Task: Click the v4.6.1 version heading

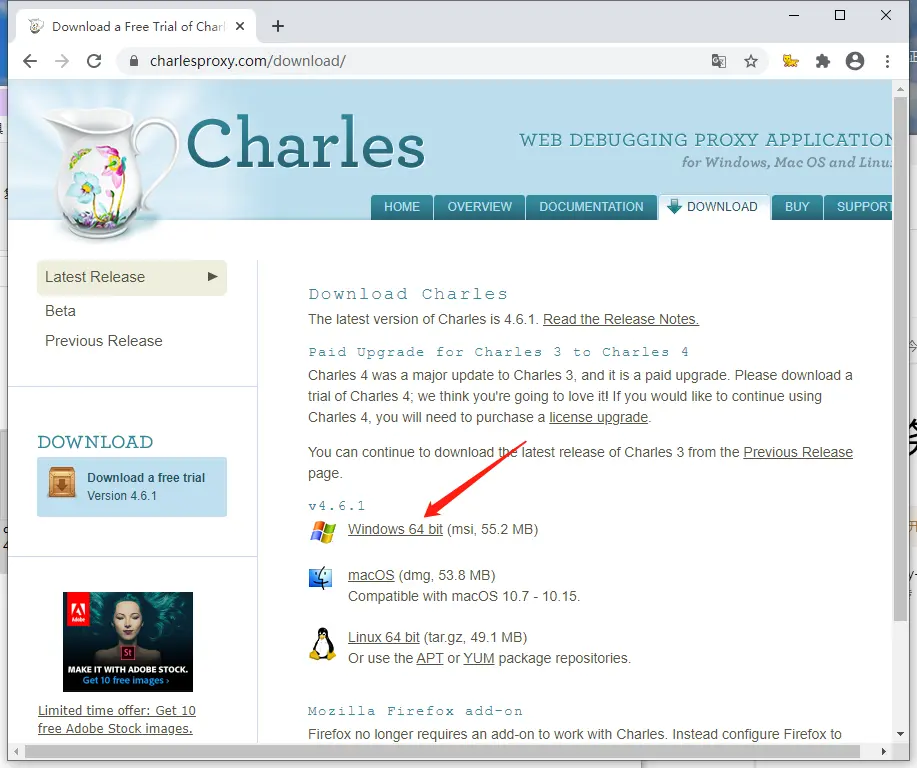Action: pyautogui.click(x=337, y=506)
